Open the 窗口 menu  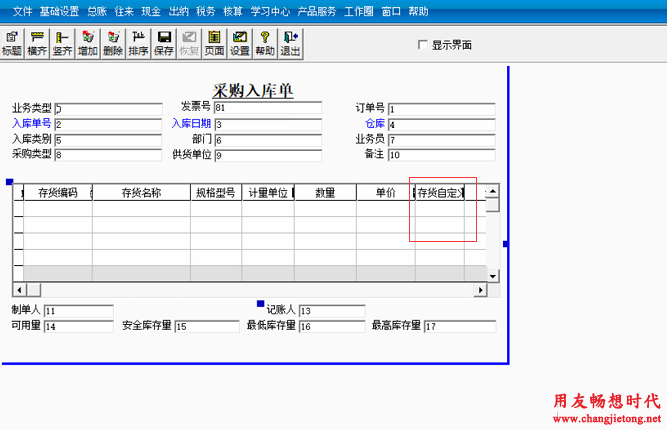[391, 11]
